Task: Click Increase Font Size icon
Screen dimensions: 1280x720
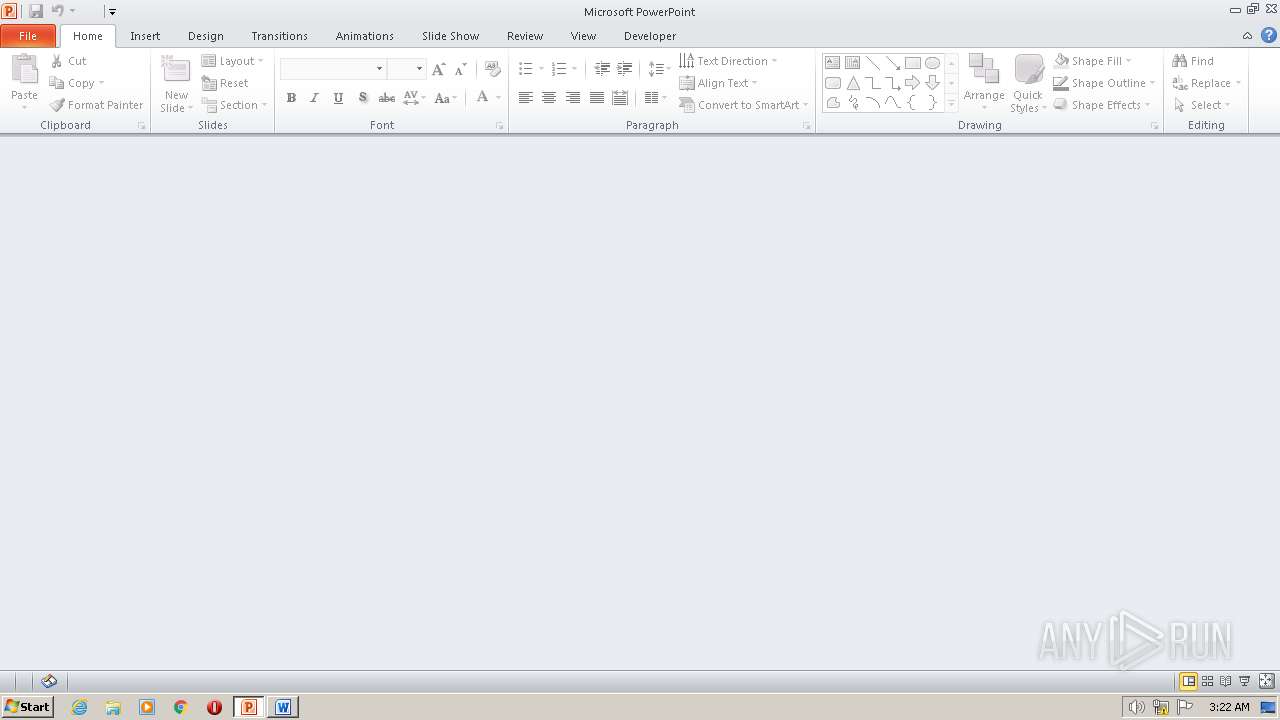Action: (438, 69)
